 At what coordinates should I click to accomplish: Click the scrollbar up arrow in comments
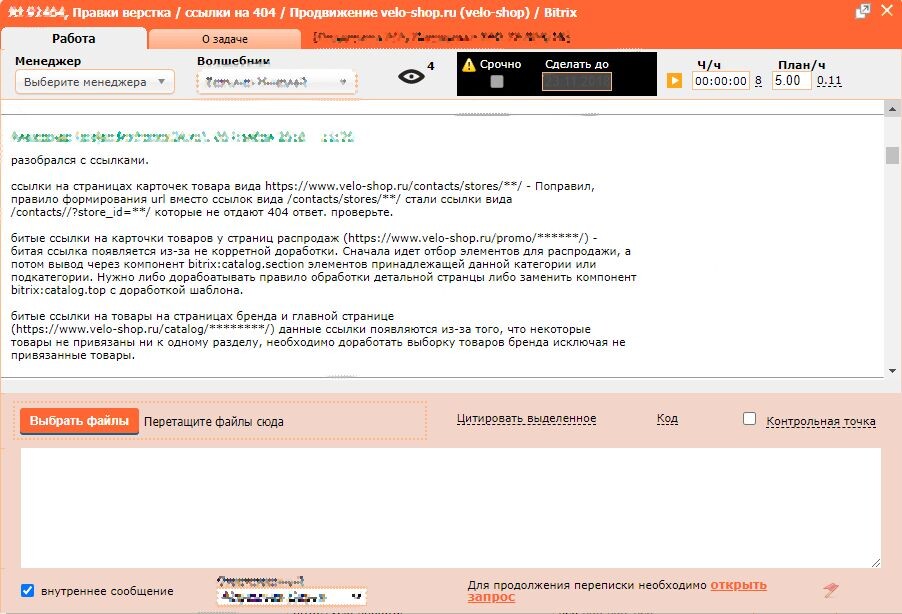[x=892, y=109]
